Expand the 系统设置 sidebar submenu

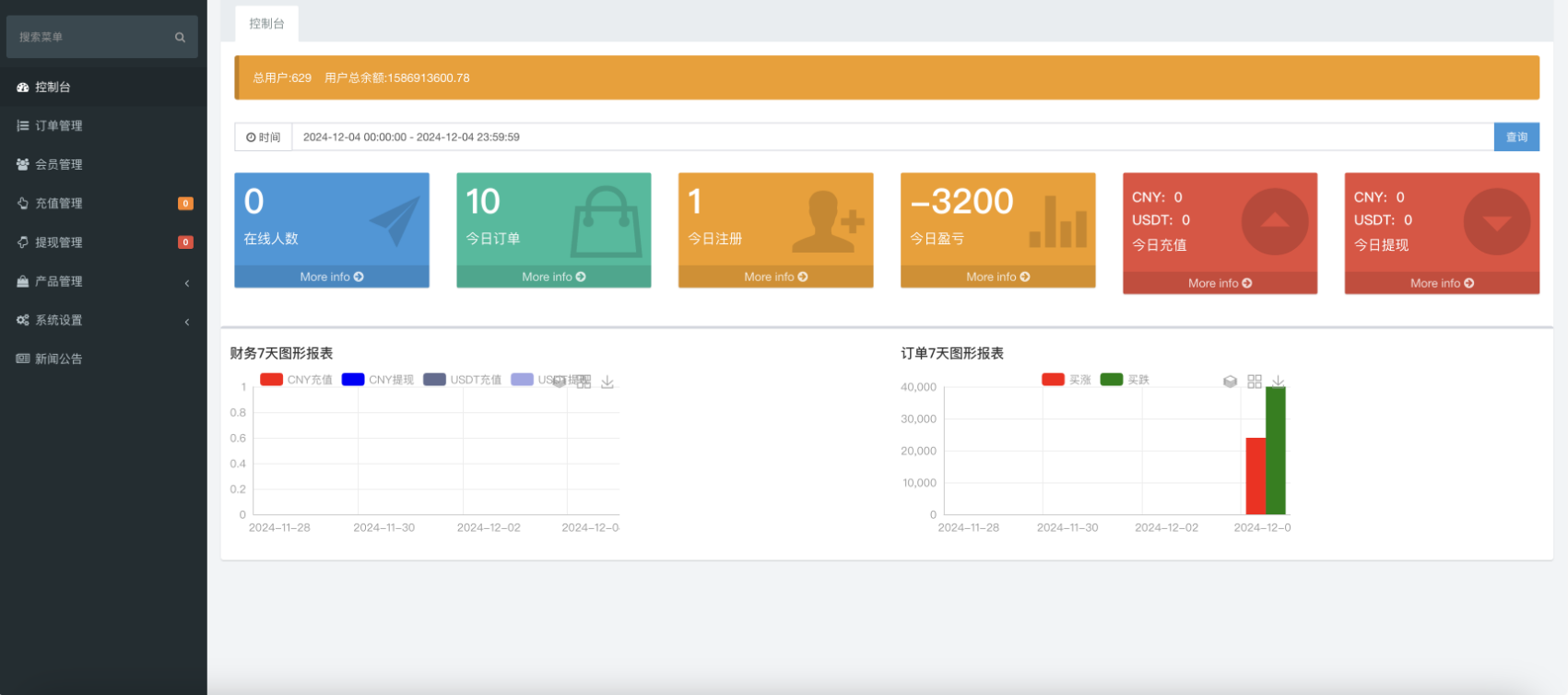pyautogui.click(x=103, y=321)
